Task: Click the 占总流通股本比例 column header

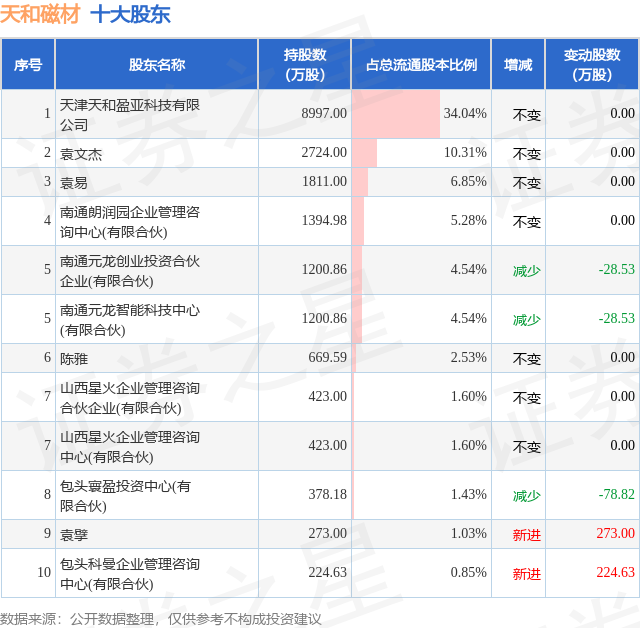Action: pyautogui.click(x=421, y=64)
